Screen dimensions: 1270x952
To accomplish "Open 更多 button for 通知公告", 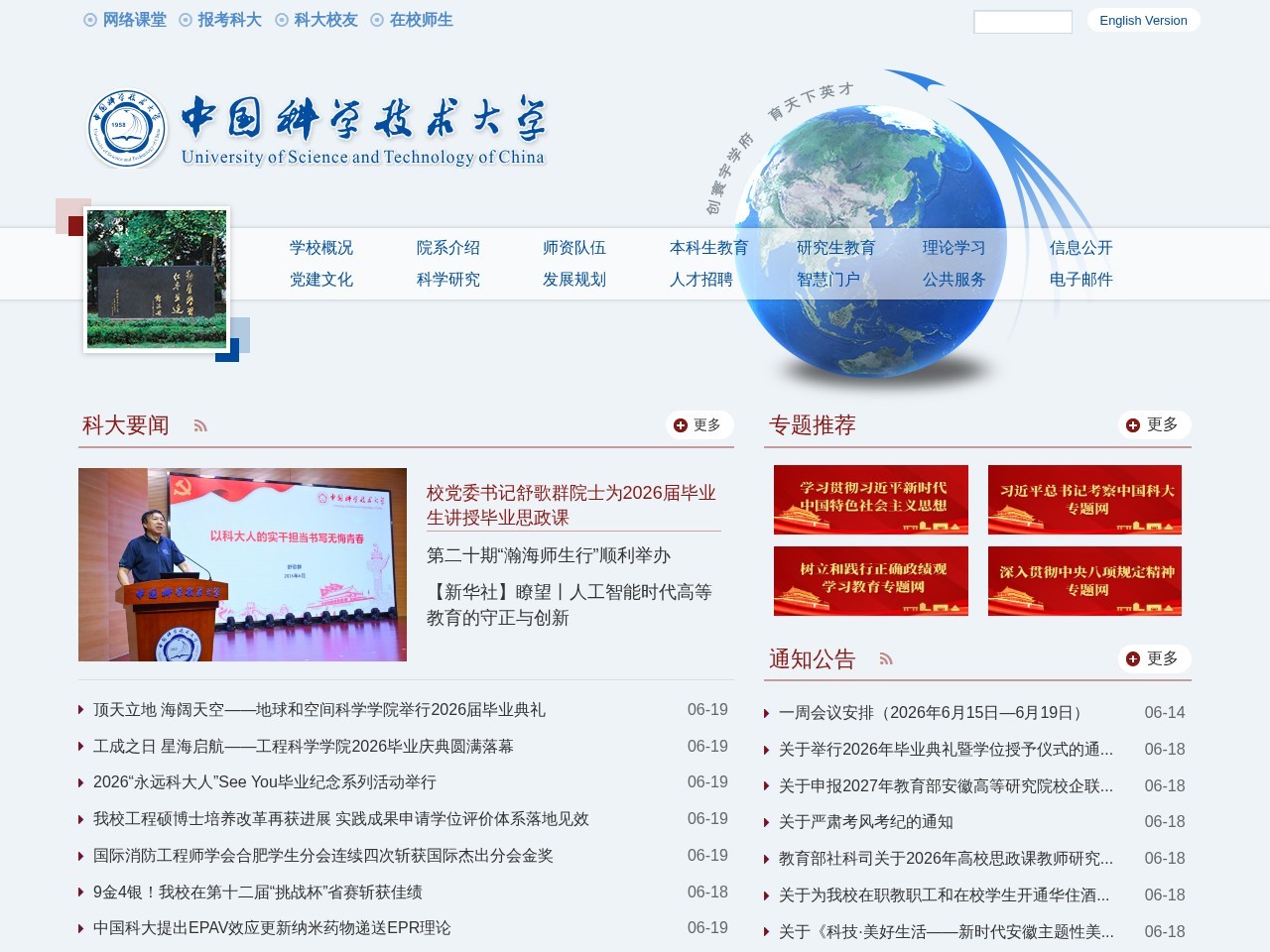I will tap(1154, 658).
